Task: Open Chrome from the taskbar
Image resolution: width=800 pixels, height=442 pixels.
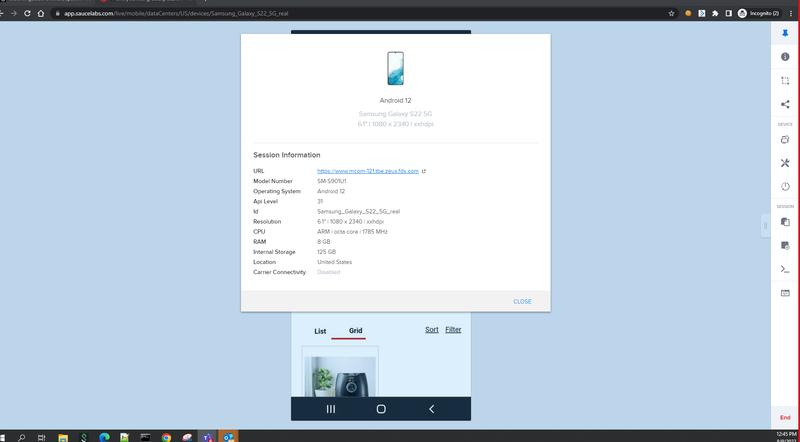Action: click(x=166, y=437)
